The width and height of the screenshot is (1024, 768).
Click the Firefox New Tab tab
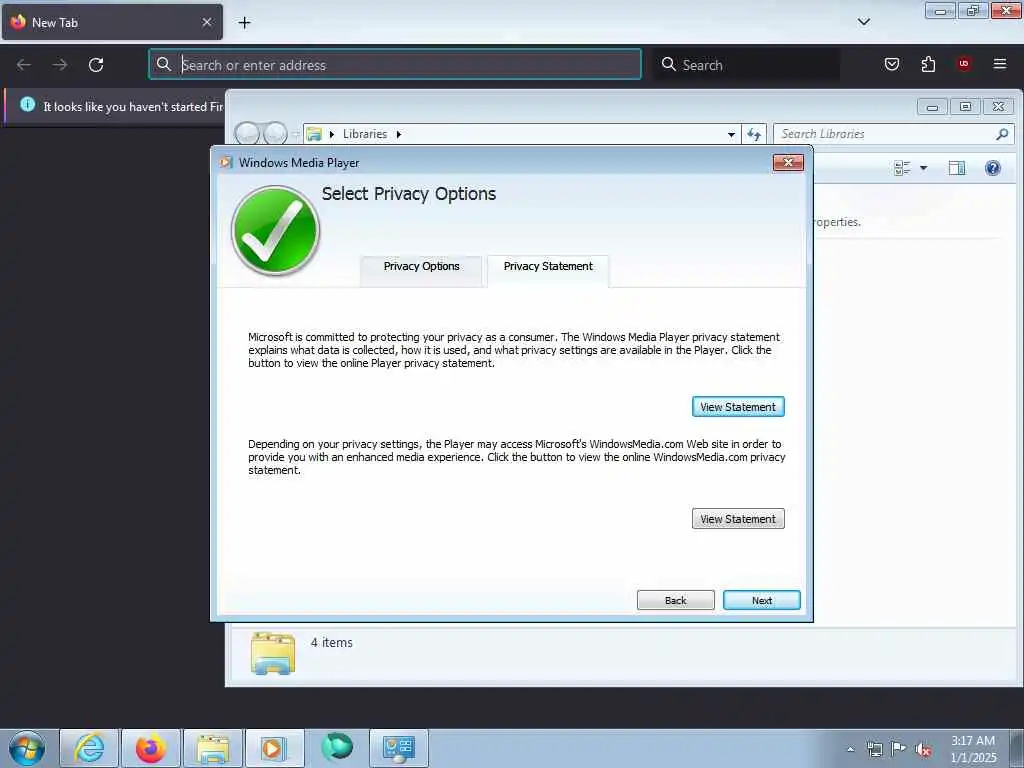coord(112,22)
